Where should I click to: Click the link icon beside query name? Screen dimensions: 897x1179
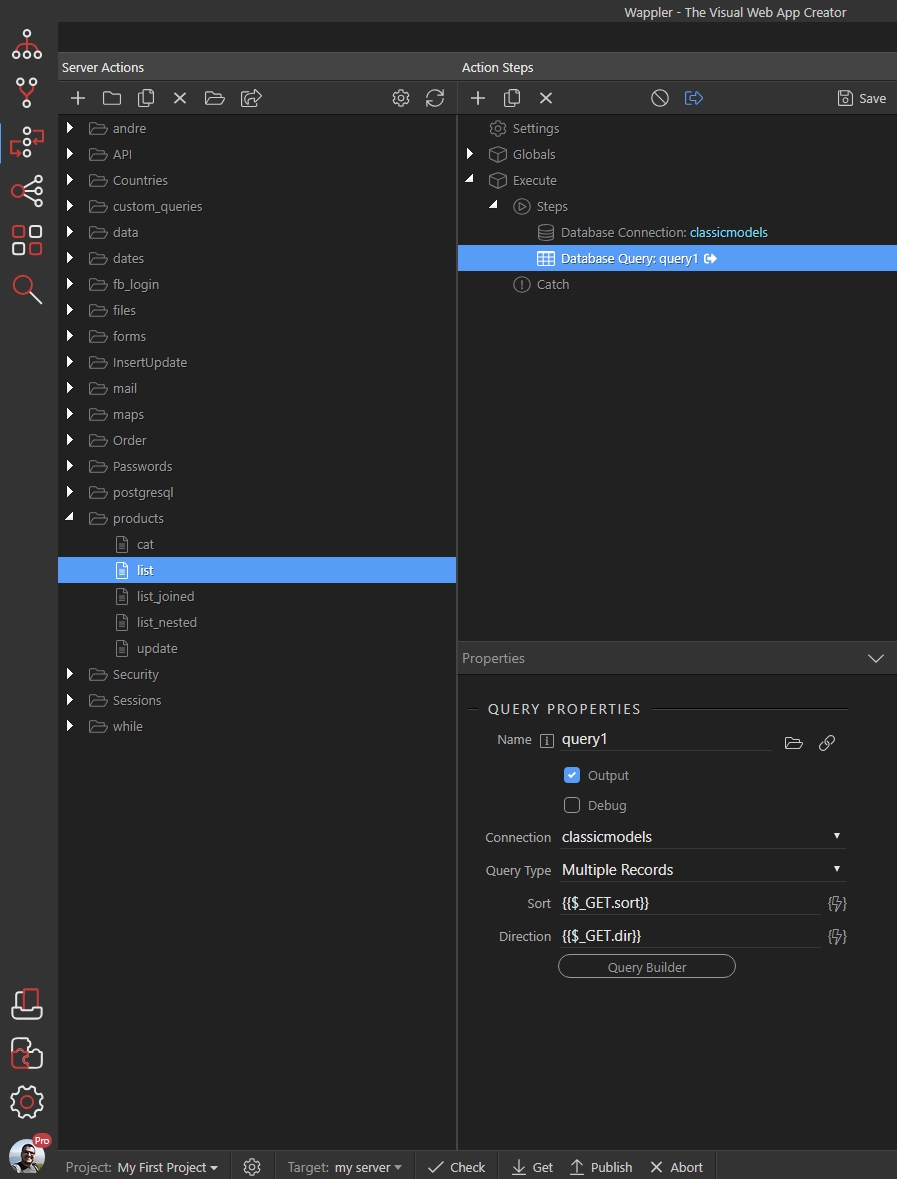[826, 743]
